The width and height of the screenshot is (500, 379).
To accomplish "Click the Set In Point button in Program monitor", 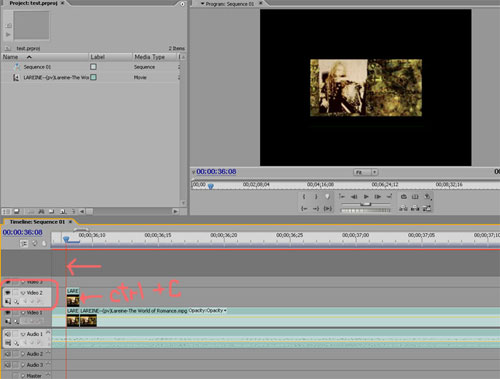I will [304, 197].
